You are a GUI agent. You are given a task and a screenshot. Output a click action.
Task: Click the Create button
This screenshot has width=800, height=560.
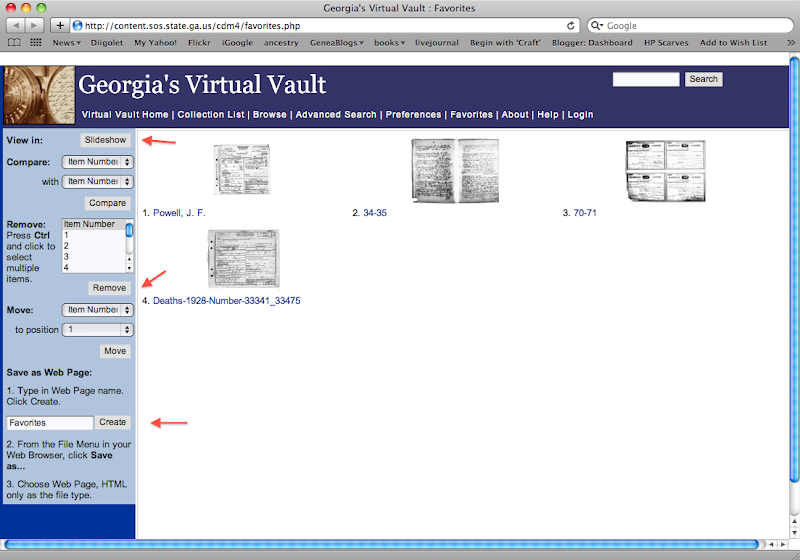point(112,422)
